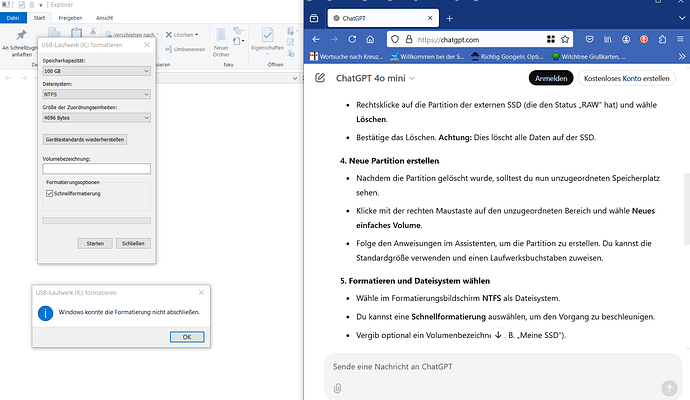This screenshot has height=400, width=690.
Task: Open the list all tabs chevron
Action: tap(682, 18)
